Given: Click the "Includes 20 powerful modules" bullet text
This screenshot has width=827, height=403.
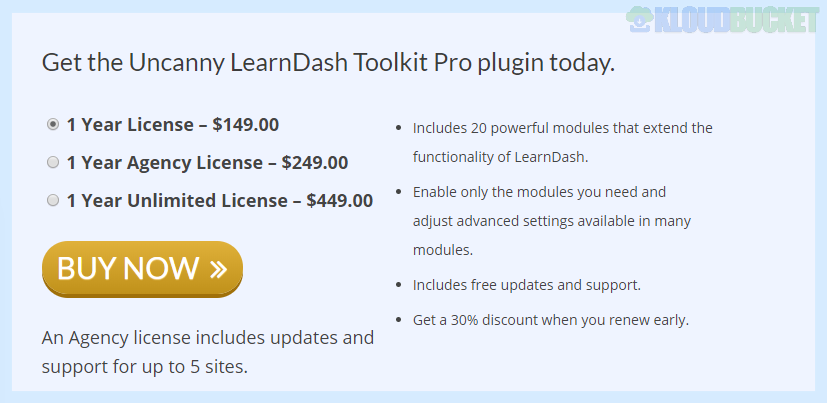Looking at the screenshot, I should coord(562,128).
